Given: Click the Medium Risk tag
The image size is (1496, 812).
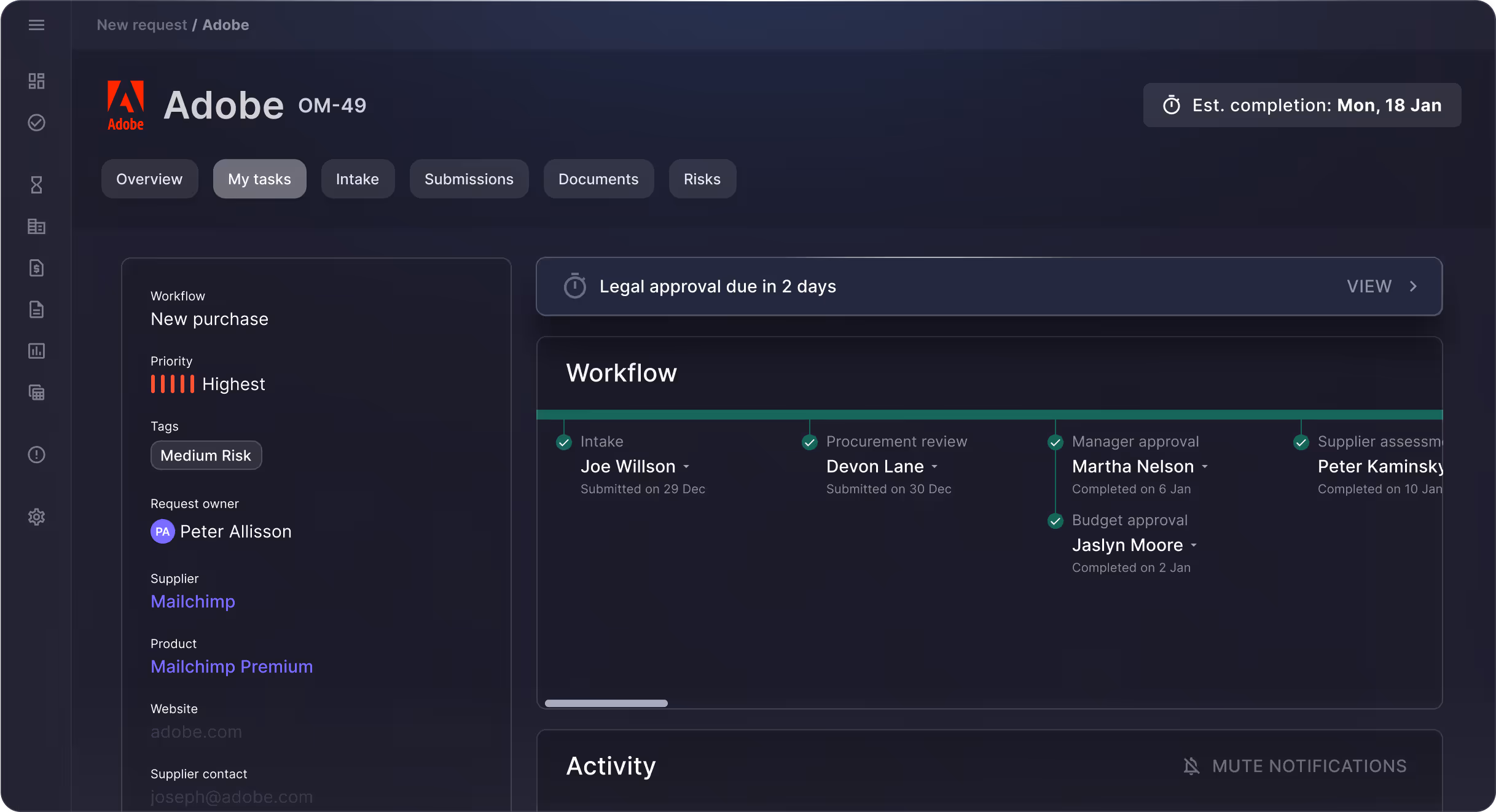Looking at the screenshot, I should click(206, 455).
